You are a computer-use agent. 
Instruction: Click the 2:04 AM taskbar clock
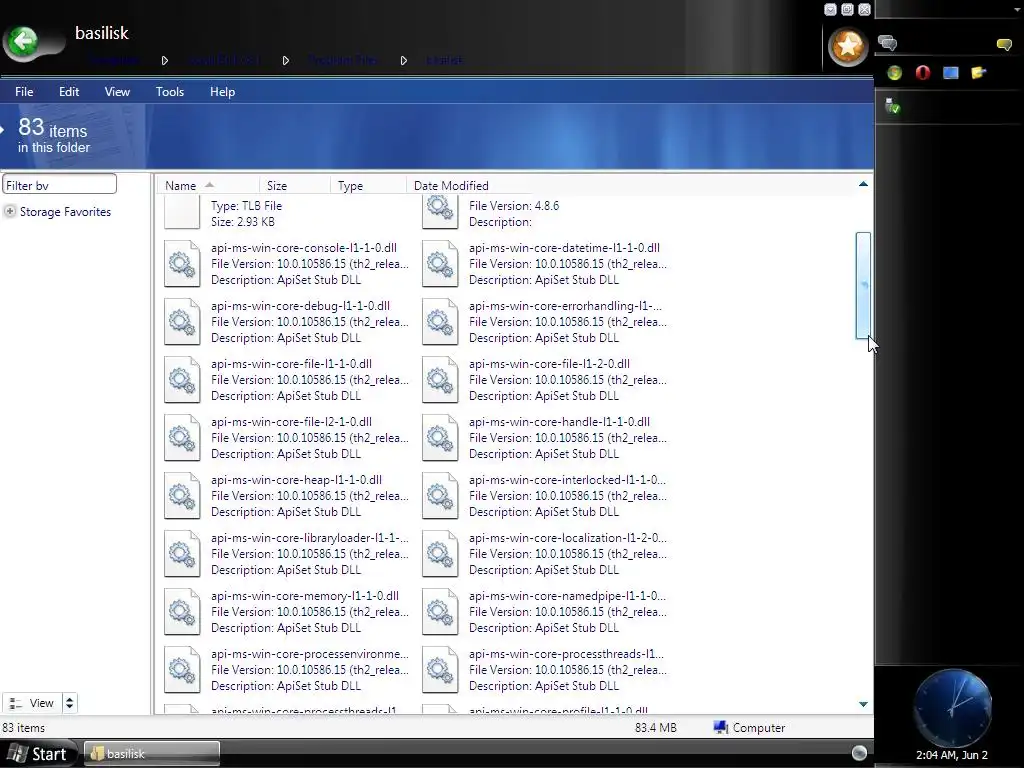point(952,755)
